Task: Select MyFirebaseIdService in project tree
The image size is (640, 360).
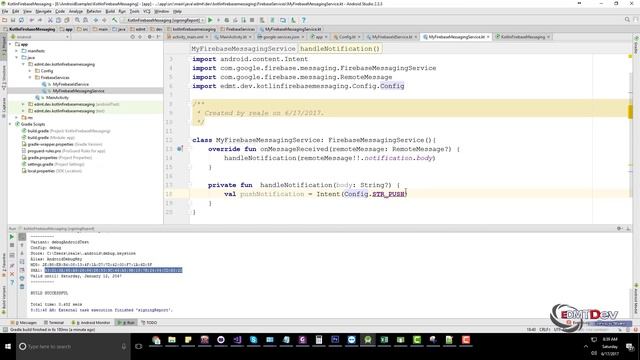Action: (x=70, y=84)
